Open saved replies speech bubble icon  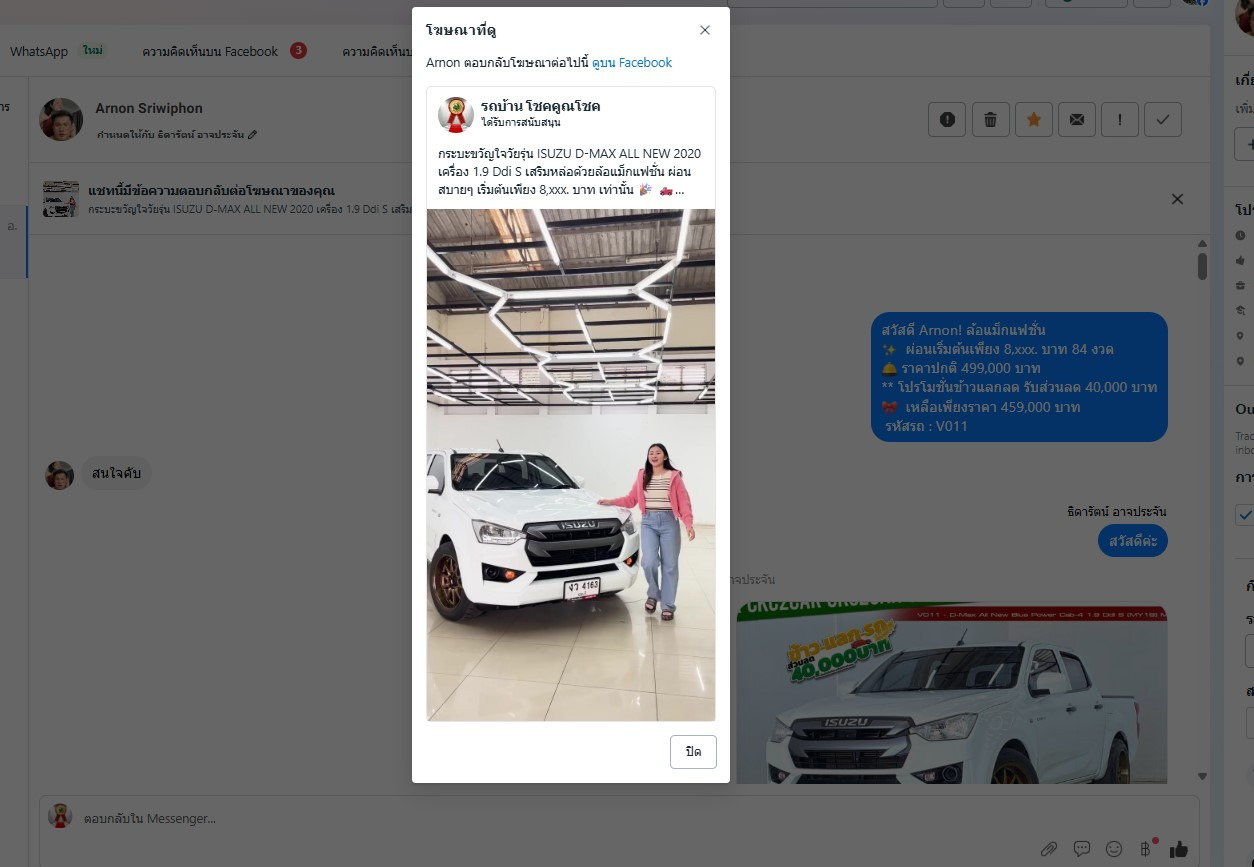[x=1081, y=849]
